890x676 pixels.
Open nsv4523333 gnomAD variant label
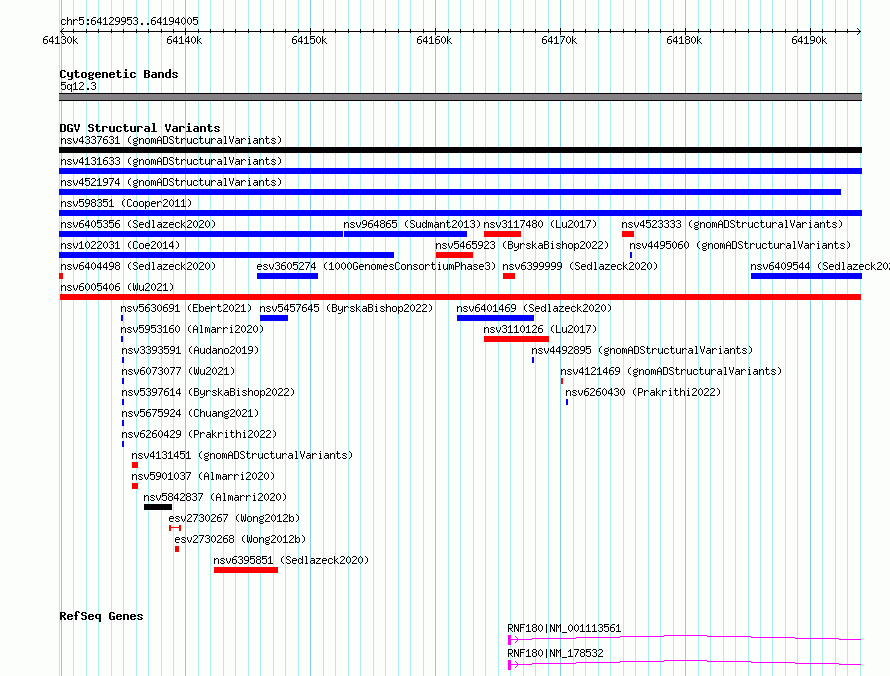pos(732,224)
